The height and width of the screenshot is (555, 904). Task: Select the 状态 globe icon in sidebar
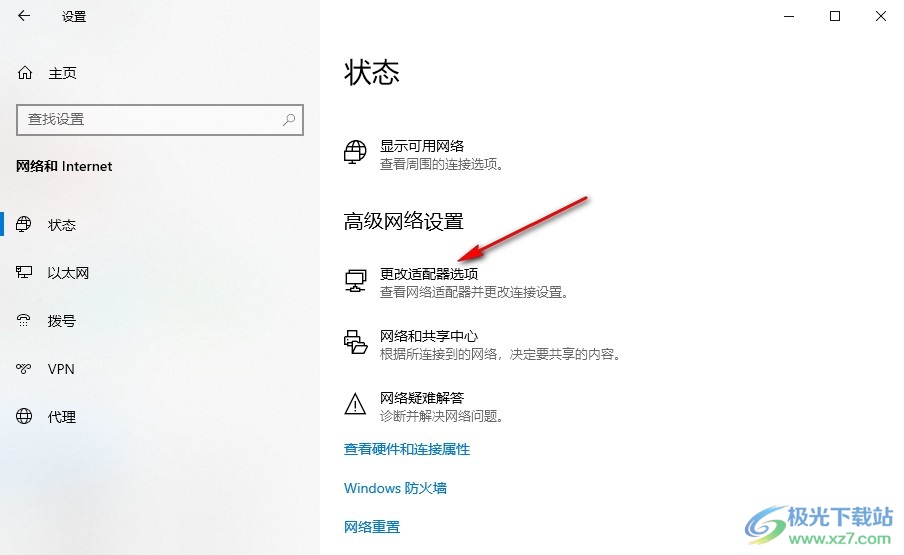pos(24,224)
